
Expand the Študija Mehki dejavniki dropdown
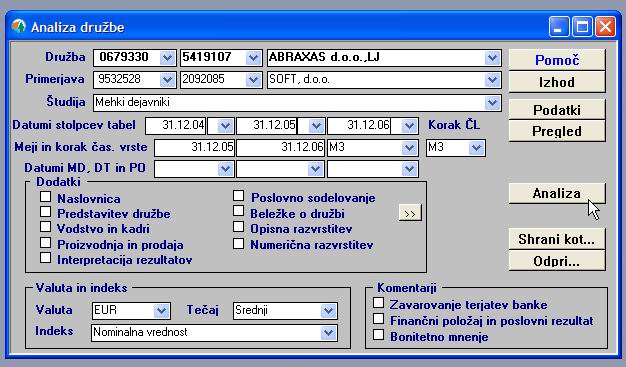492,103
